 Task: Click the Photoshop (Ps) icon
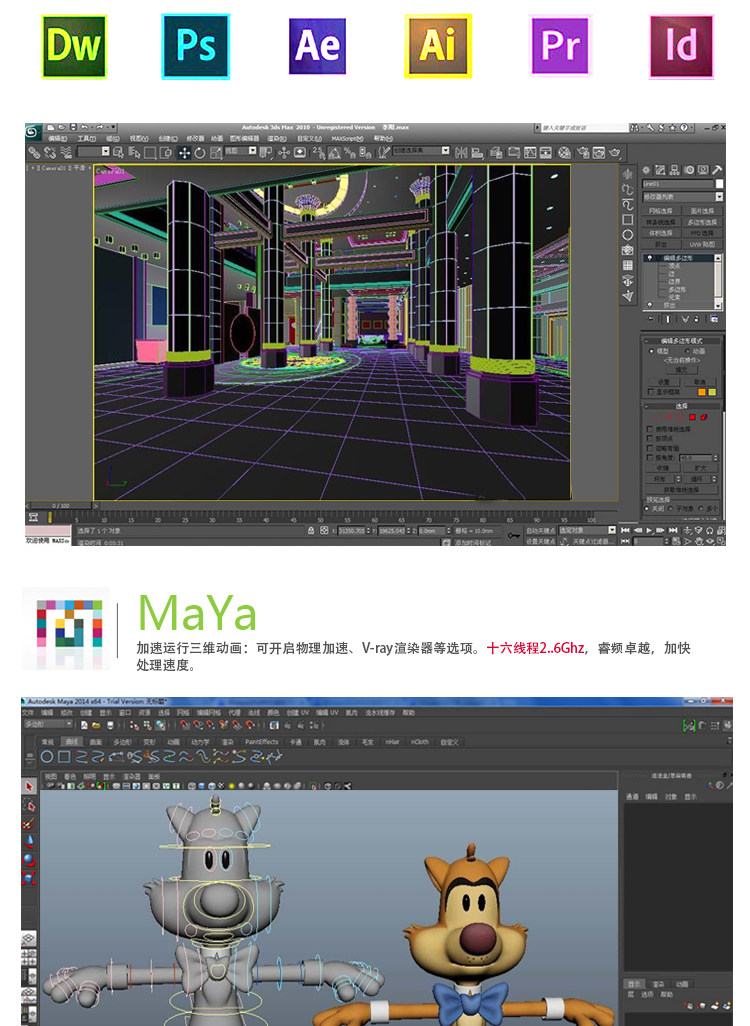pyautogui.click(x=196, y=46)
